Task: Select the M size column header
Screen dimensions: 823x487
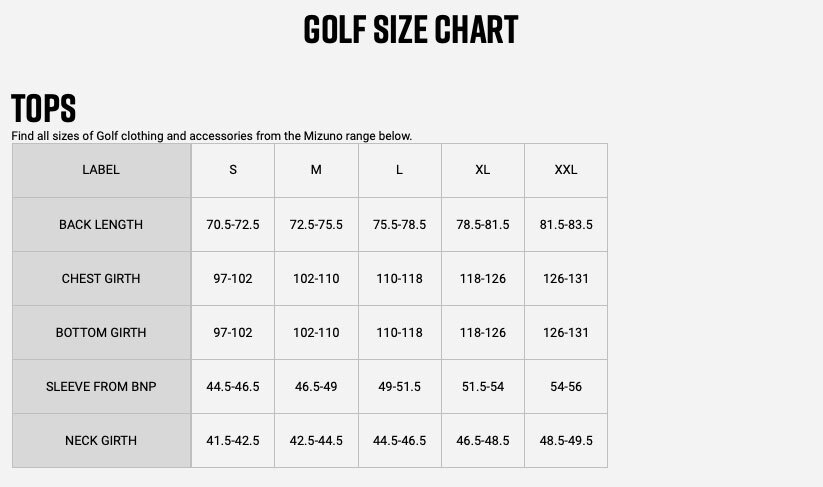Action: [x=316, y=170]
